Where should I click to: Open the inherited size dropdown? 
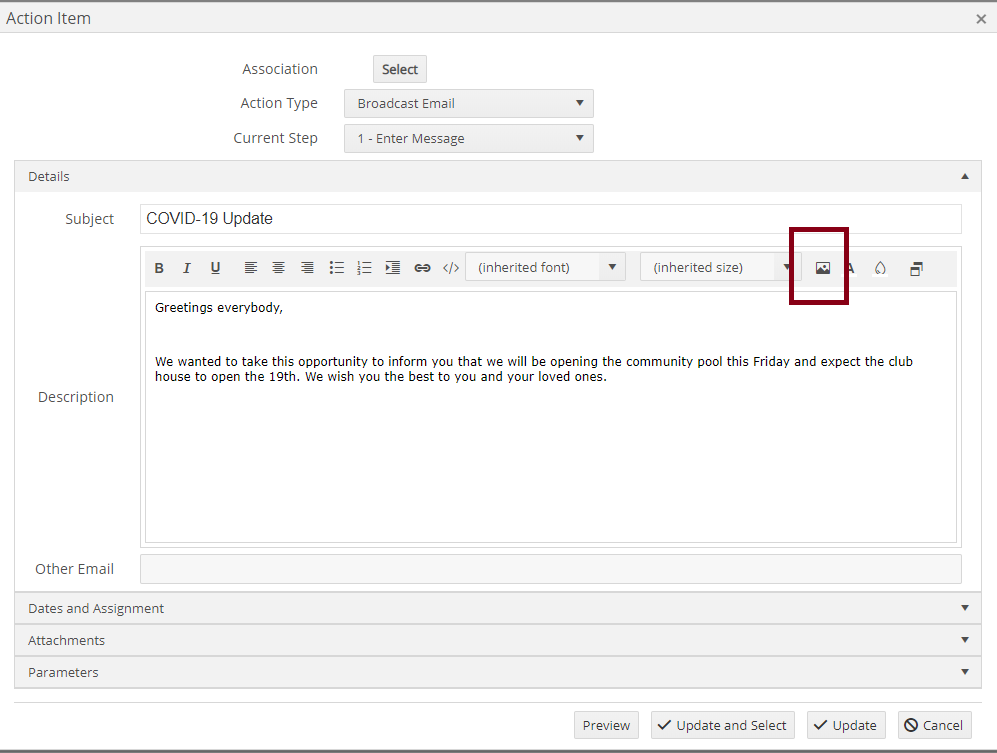(x=720, y=267)
